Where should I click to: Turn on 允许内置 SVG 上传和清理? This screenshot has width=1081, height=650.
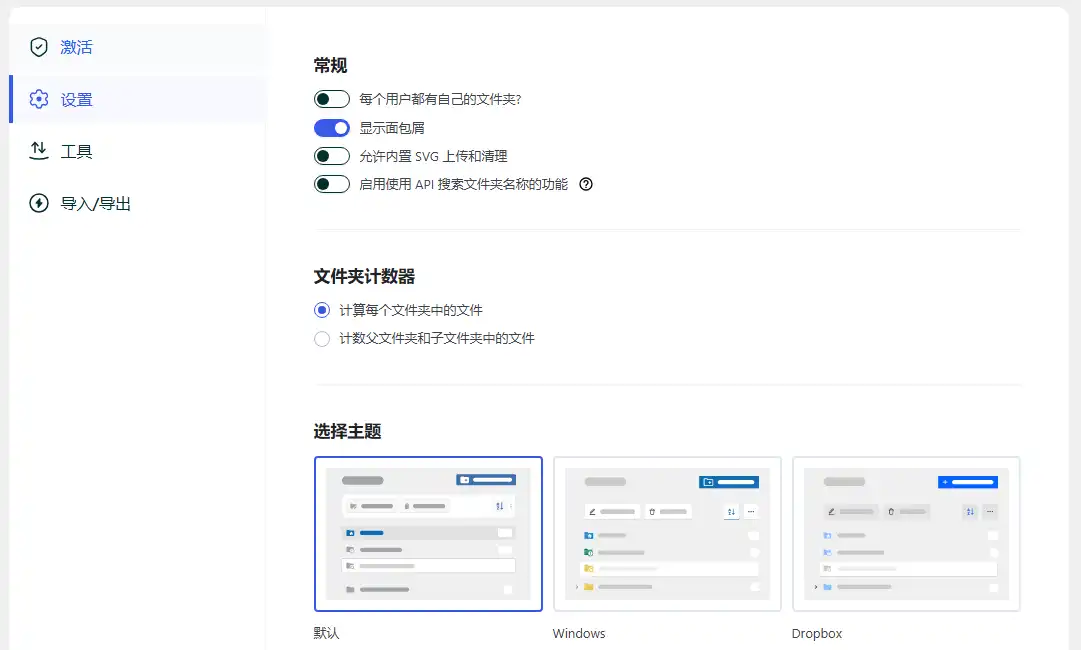(331, 156)
